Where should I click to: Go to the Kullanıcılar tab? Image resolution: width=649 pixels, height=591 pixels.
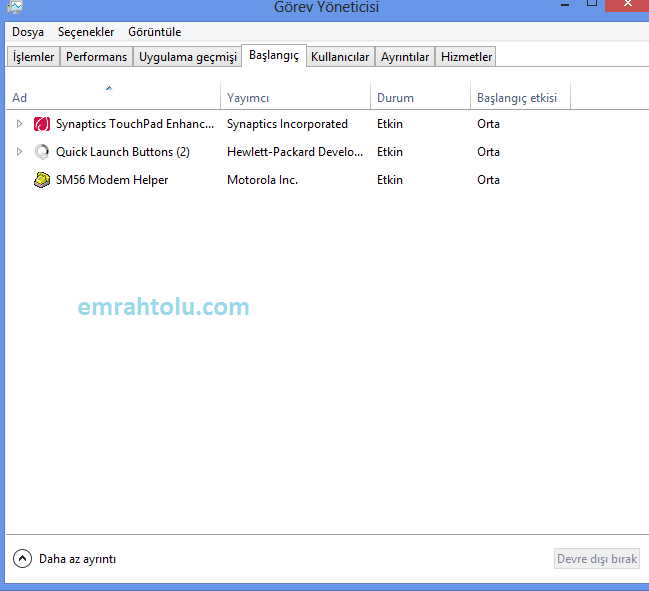tap(340, 57)
